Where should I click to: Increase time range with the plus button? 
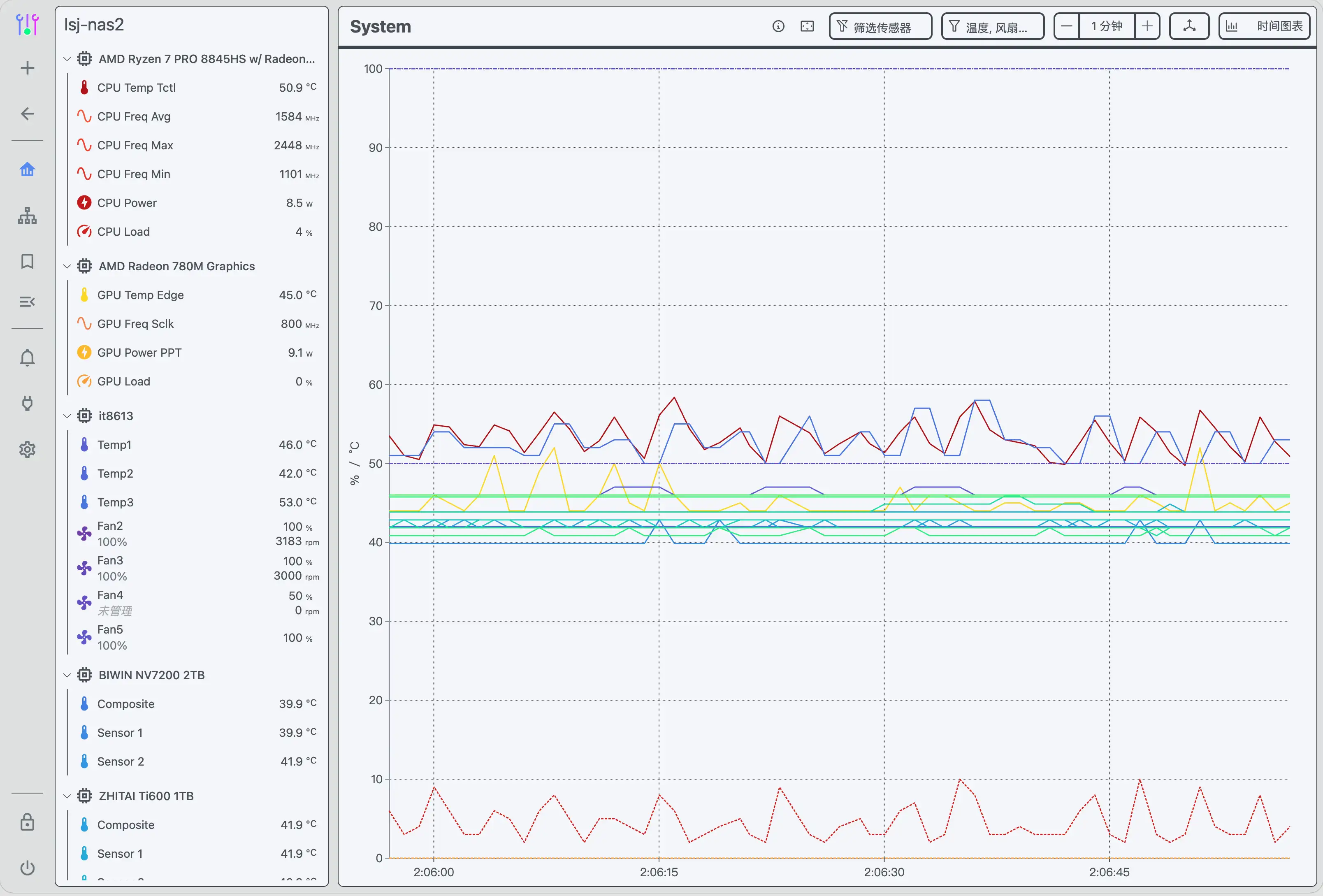point(1147,26)
